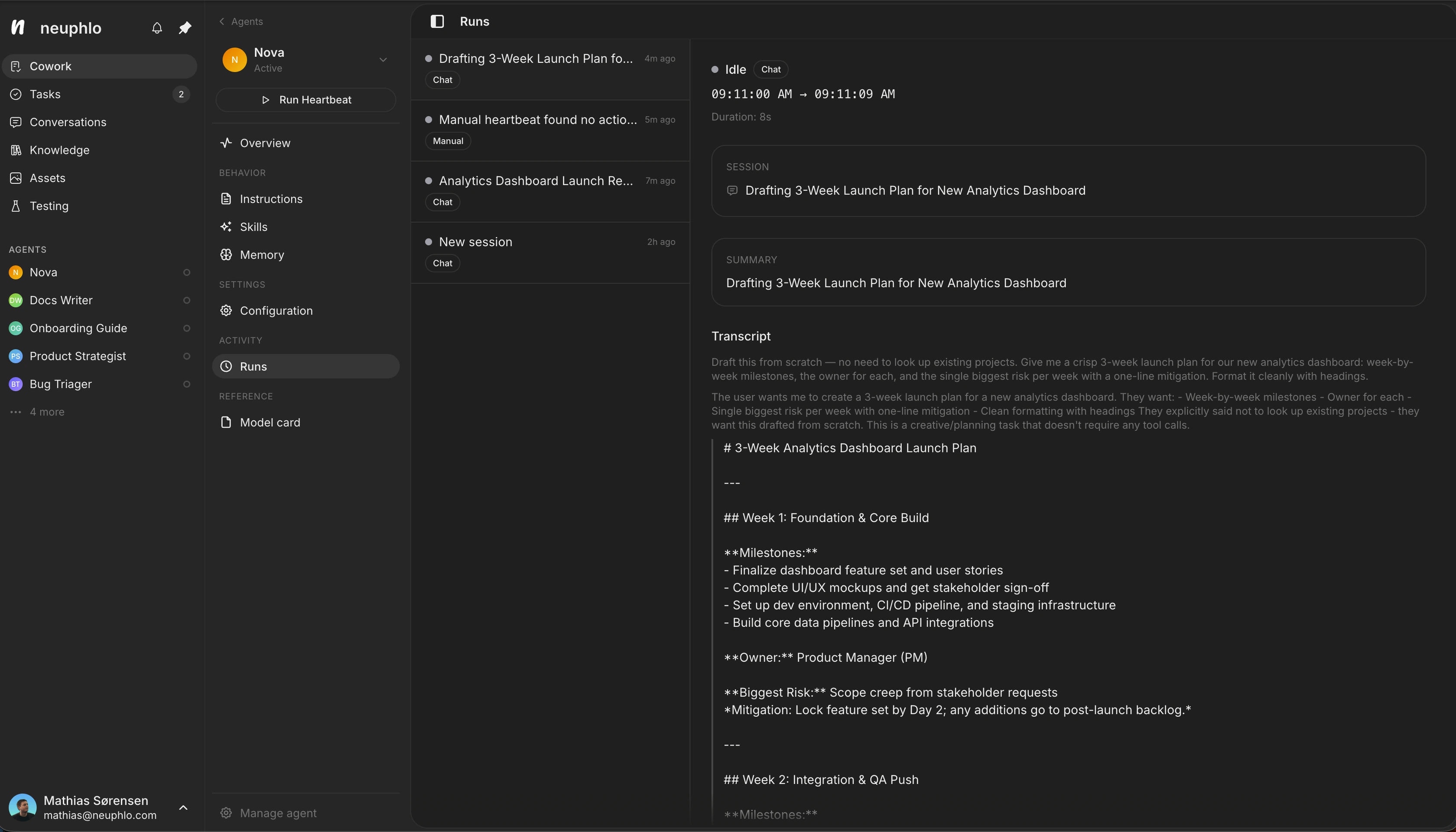The image size is (1456, 832).
Task: Open Skills section
Action: pos(305,227)
